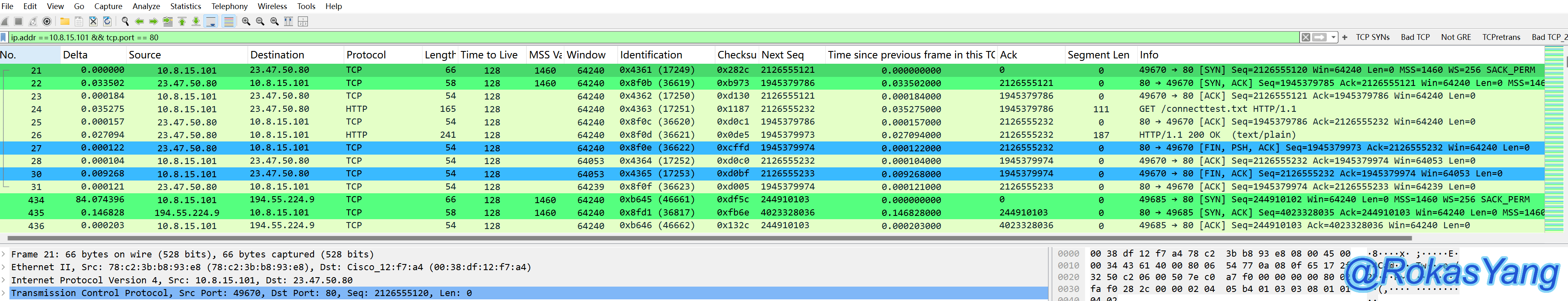Open the Statistics menu
The image size is (1568, 301).
point(185,6)
